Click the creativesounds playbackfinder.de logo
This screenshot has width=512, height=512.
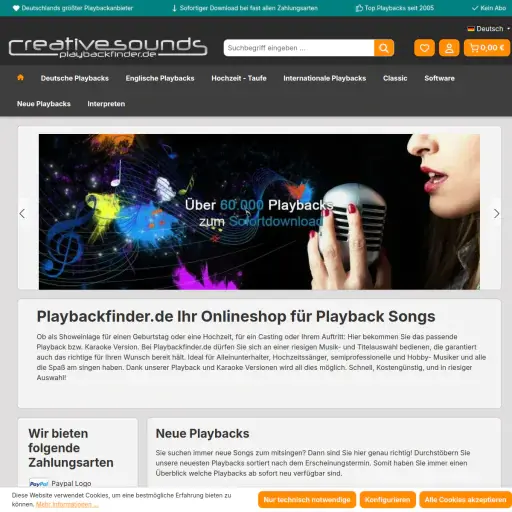tap(108, 48)
